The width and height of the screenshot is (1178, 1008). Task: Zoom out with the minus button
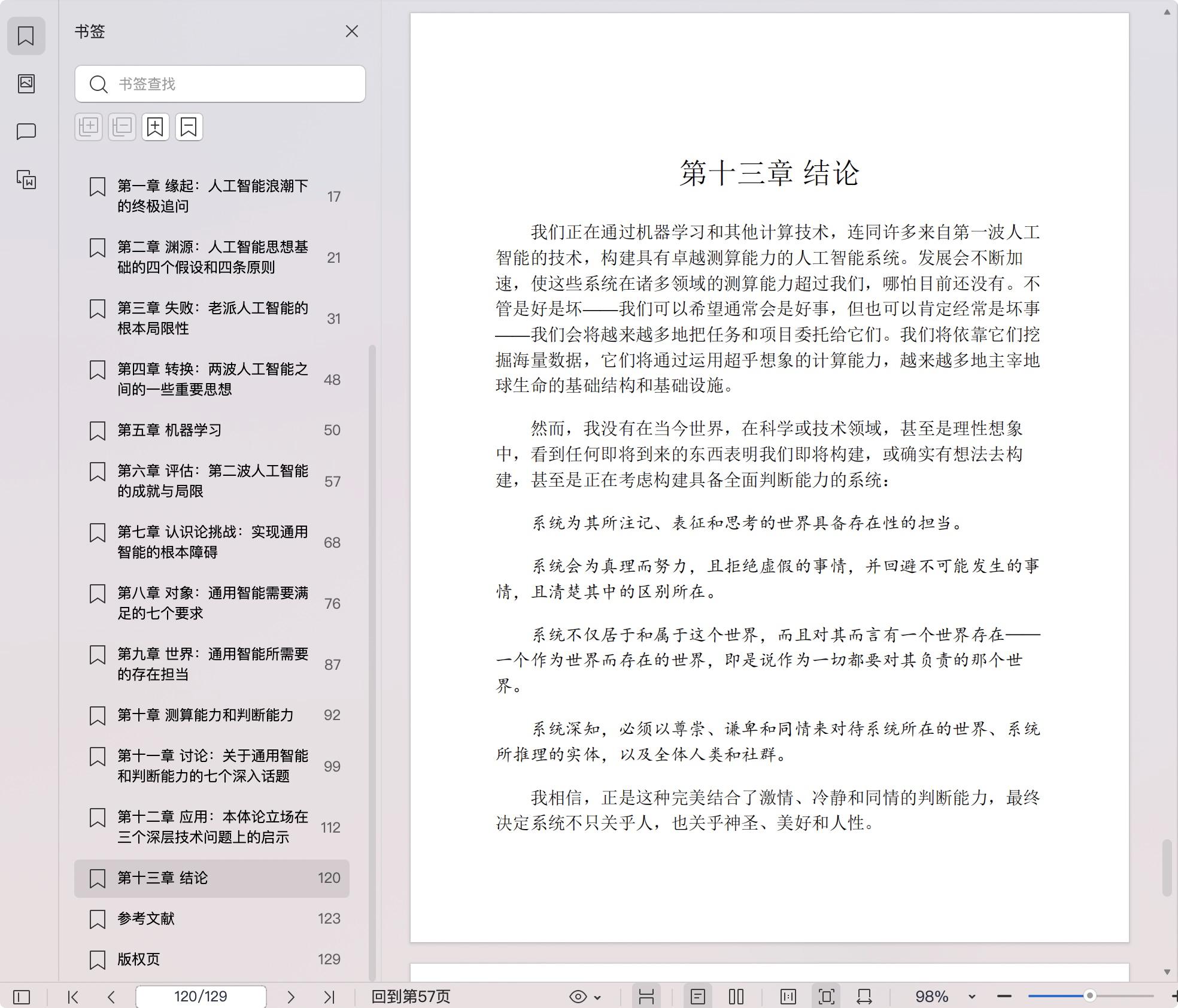[1004, 997]
